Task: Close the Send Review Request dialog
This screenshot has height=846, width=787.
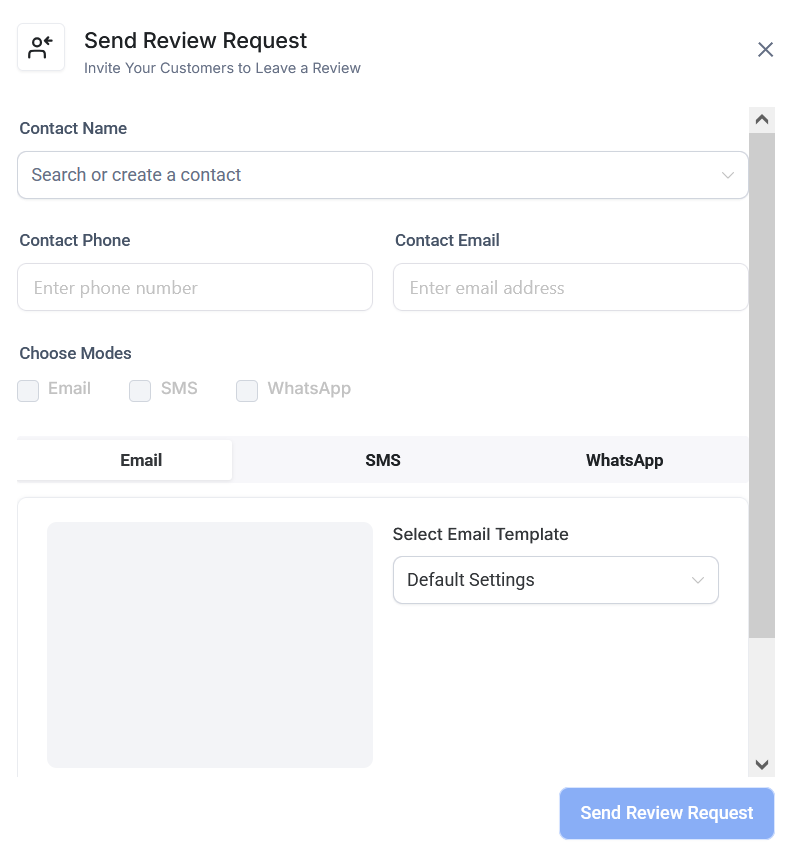Action: pyautogui.click(x=765, y=50)
